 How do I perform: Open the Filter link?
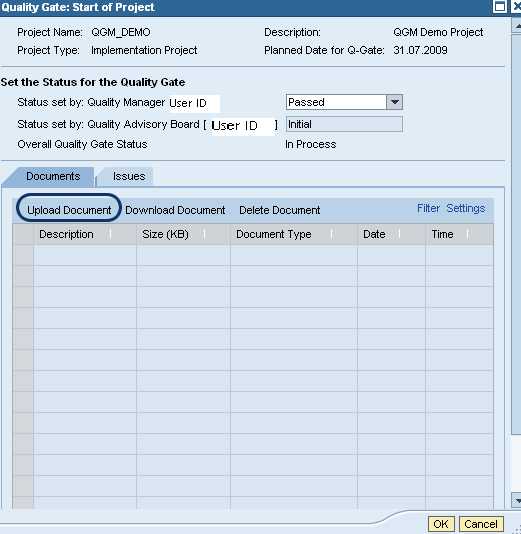(428, 208)
